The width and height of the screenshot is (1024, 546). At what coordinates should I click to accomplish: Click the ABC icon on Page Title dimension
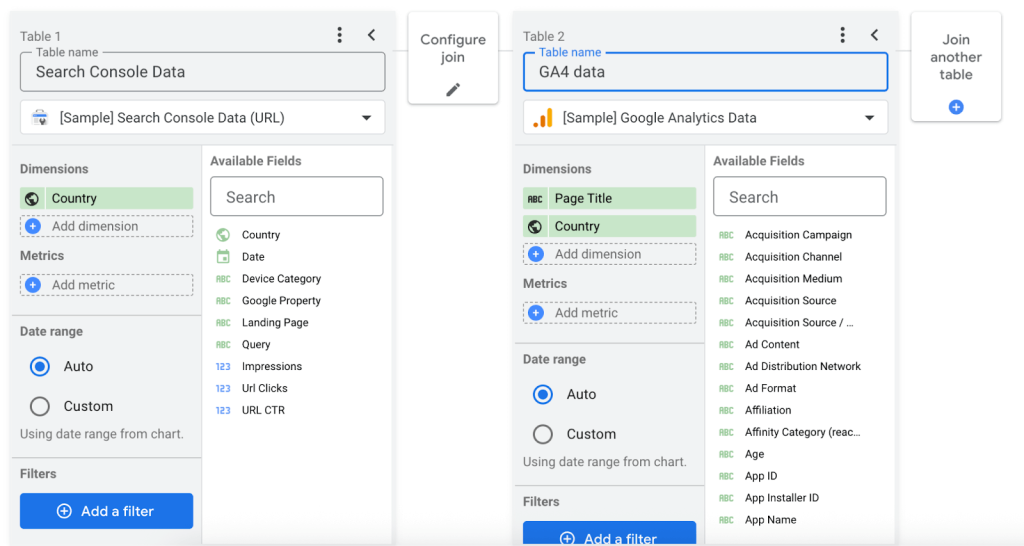(535, 199)
